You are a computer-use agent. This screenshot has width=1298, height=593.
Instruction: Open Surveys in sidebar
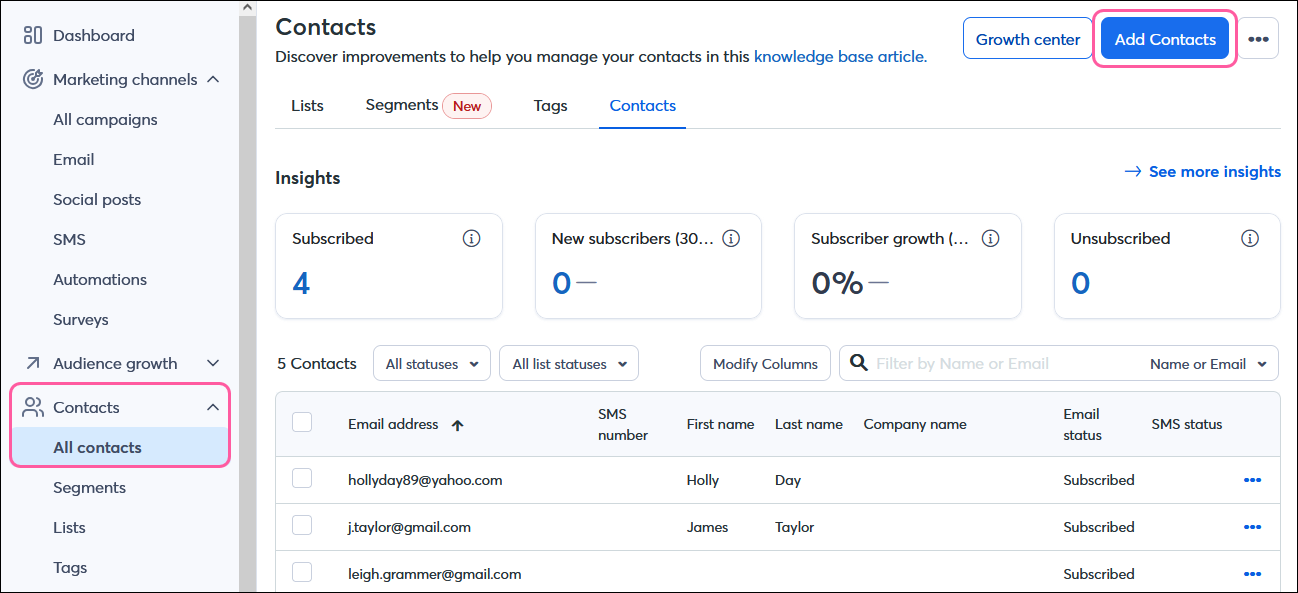[81, 319]
